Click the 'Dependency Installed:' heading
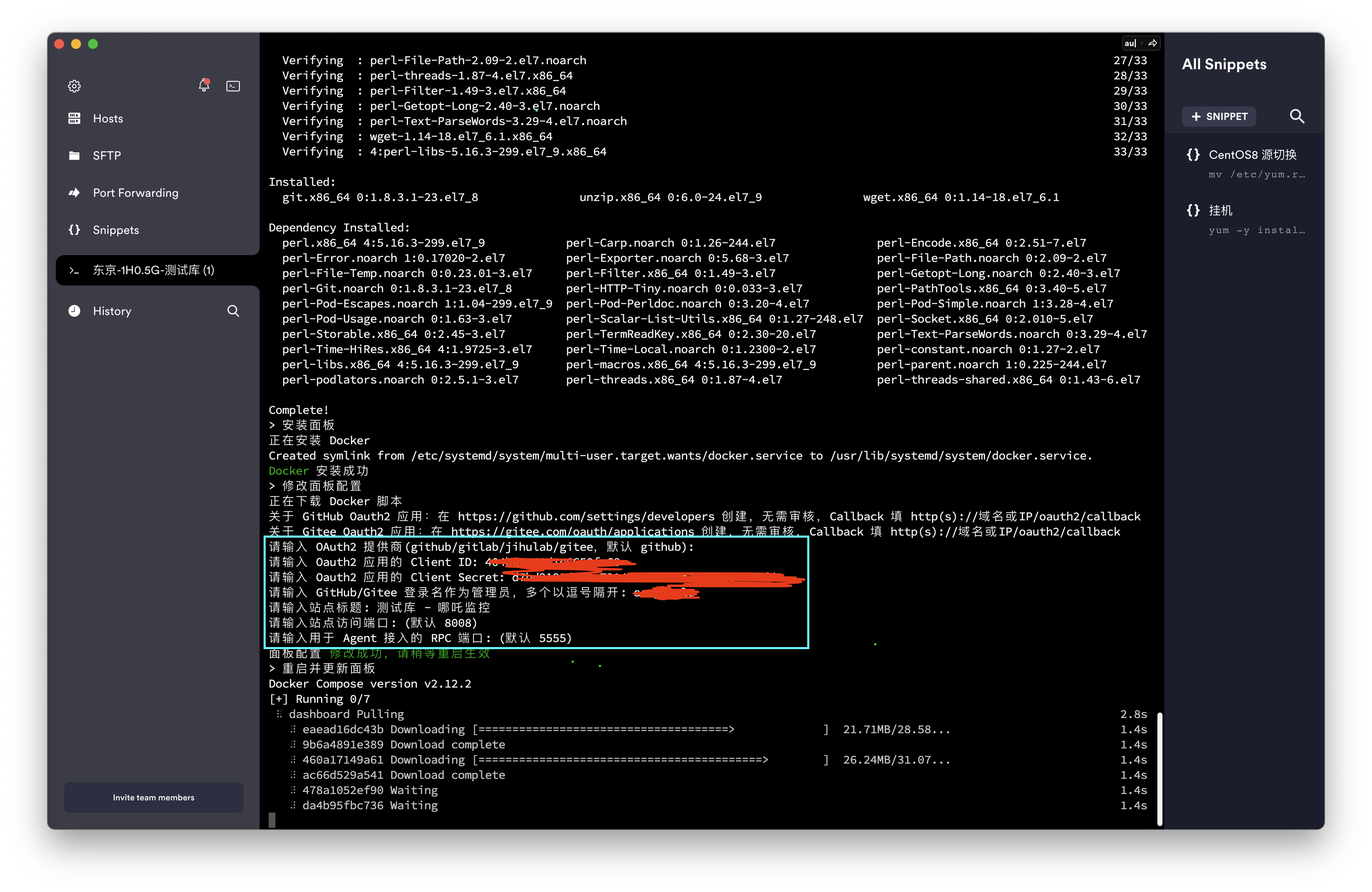 click(339, 228)
